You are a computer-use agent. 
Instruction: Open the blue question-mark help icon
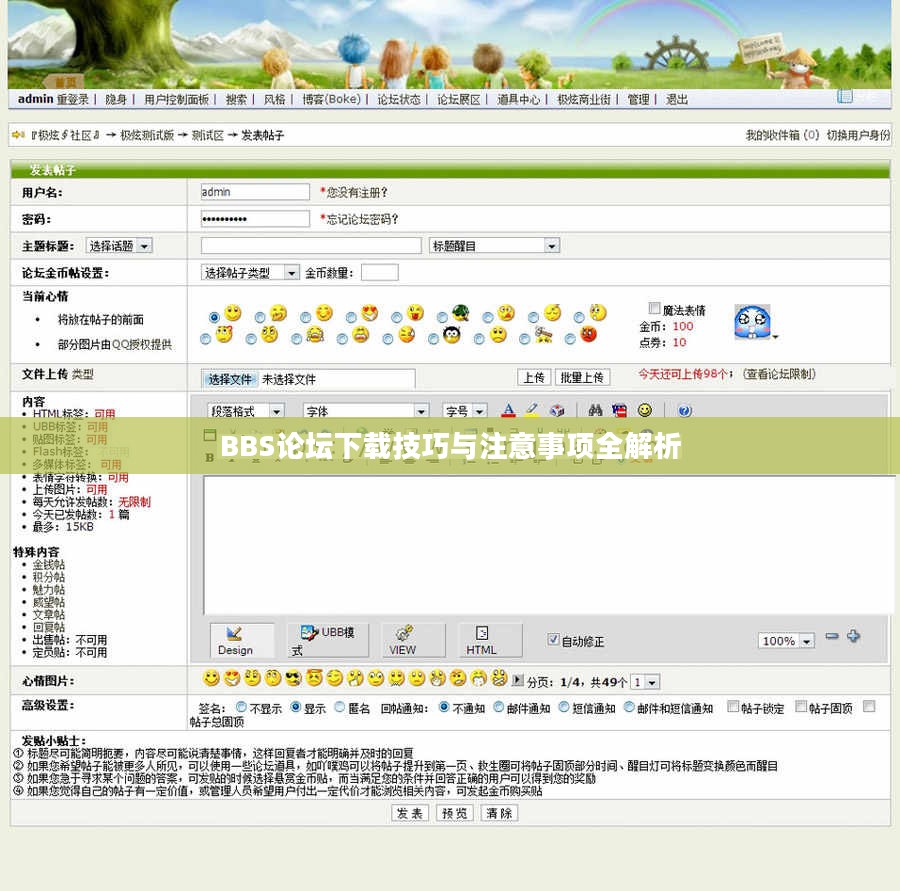point(684,410)
